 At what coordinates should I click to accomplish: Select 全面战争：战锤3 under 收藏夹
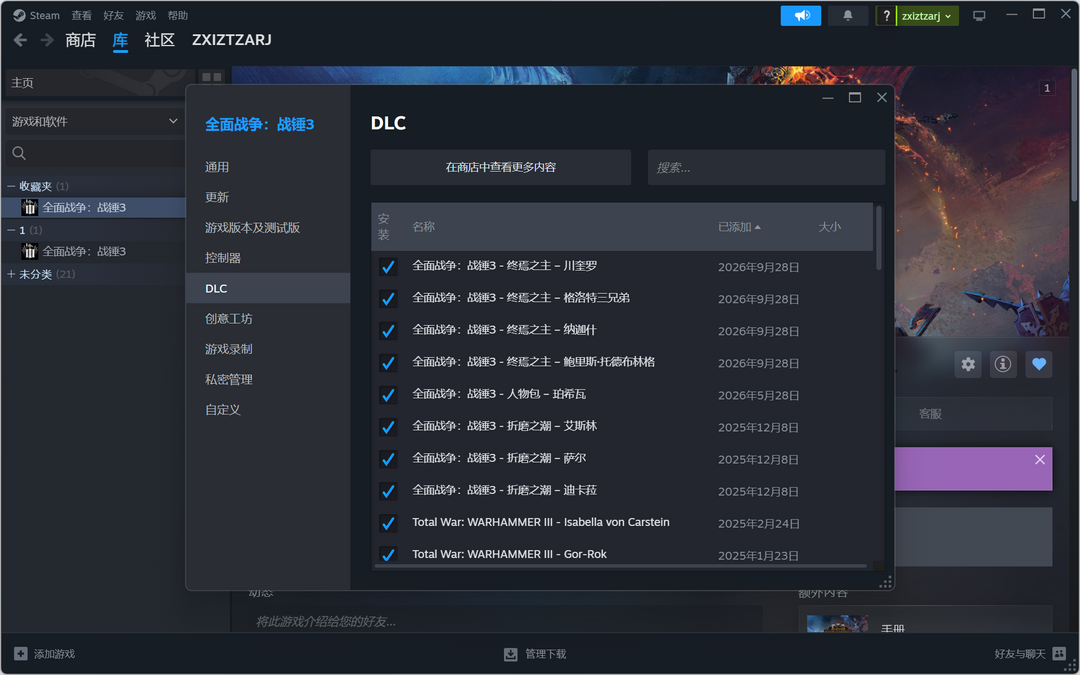coord(94,207)
